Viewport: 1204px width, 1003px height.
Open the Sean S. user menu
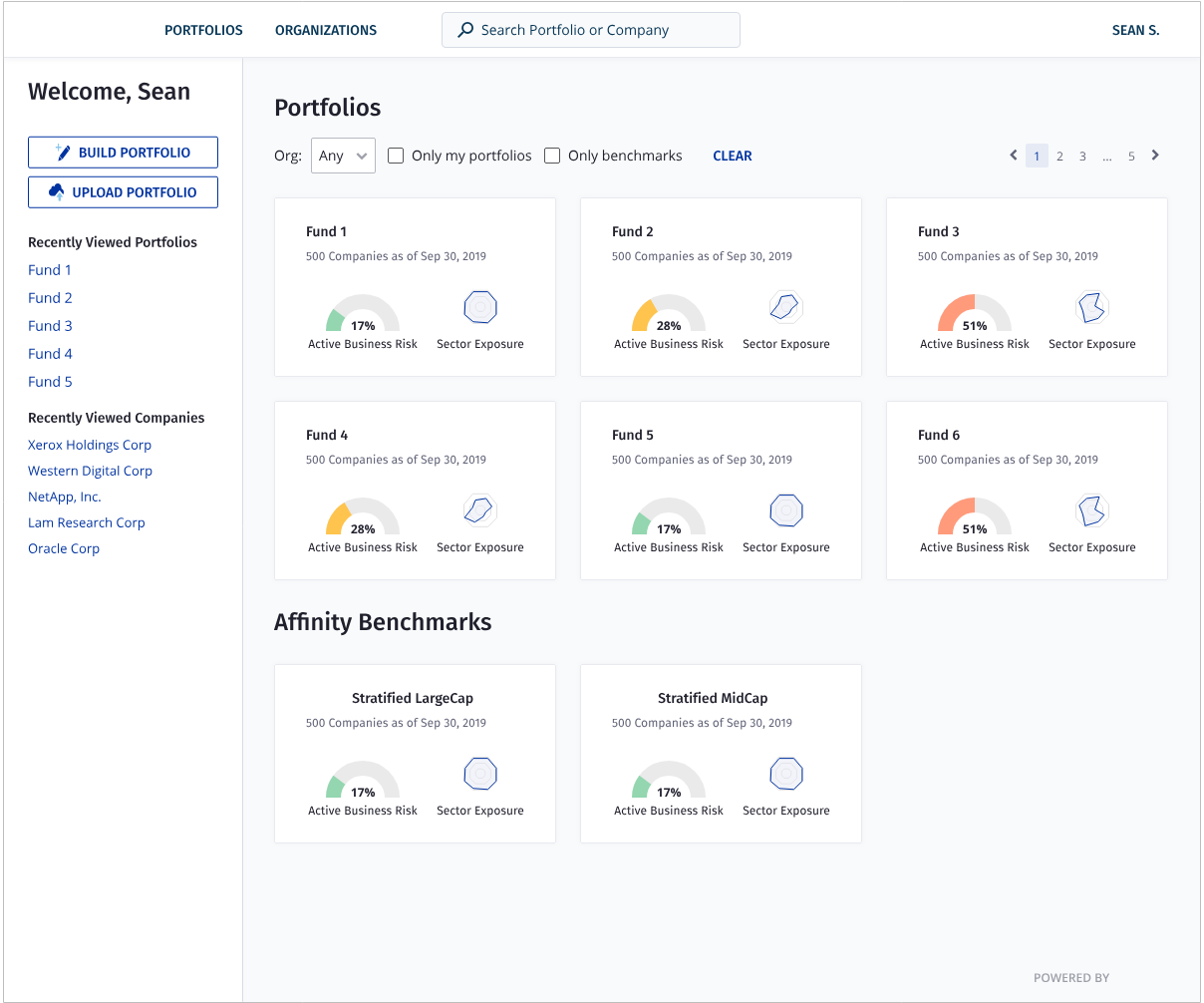point(1135,30)
